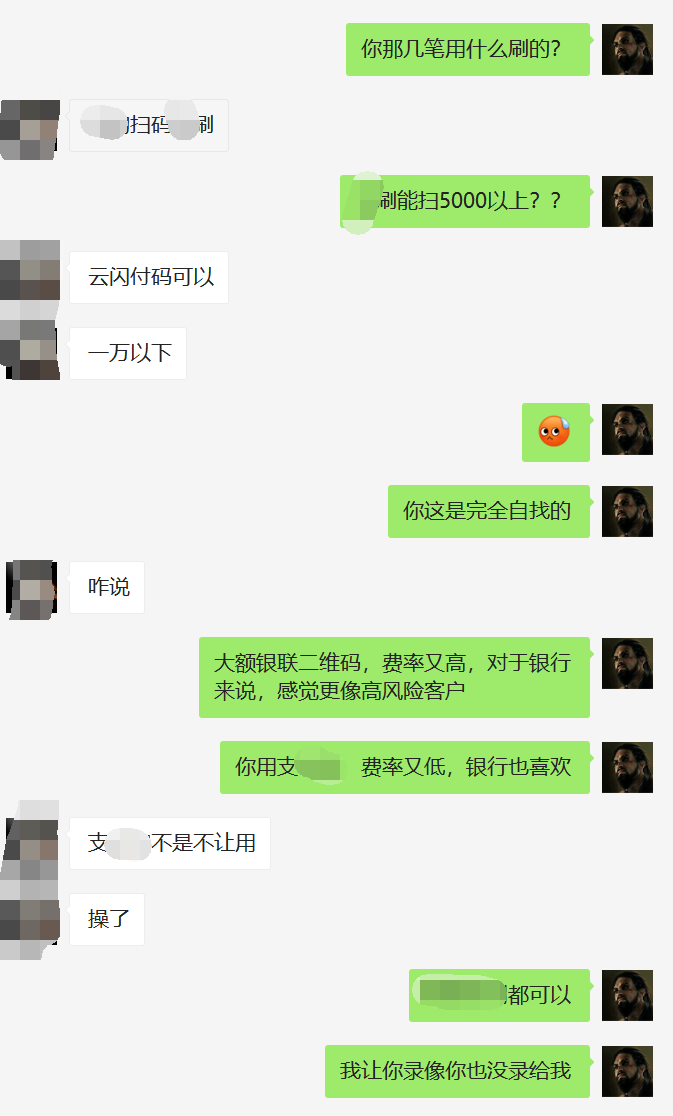
Task: Click the message starting "大额银联二维码"
Action: click(394, 677)
